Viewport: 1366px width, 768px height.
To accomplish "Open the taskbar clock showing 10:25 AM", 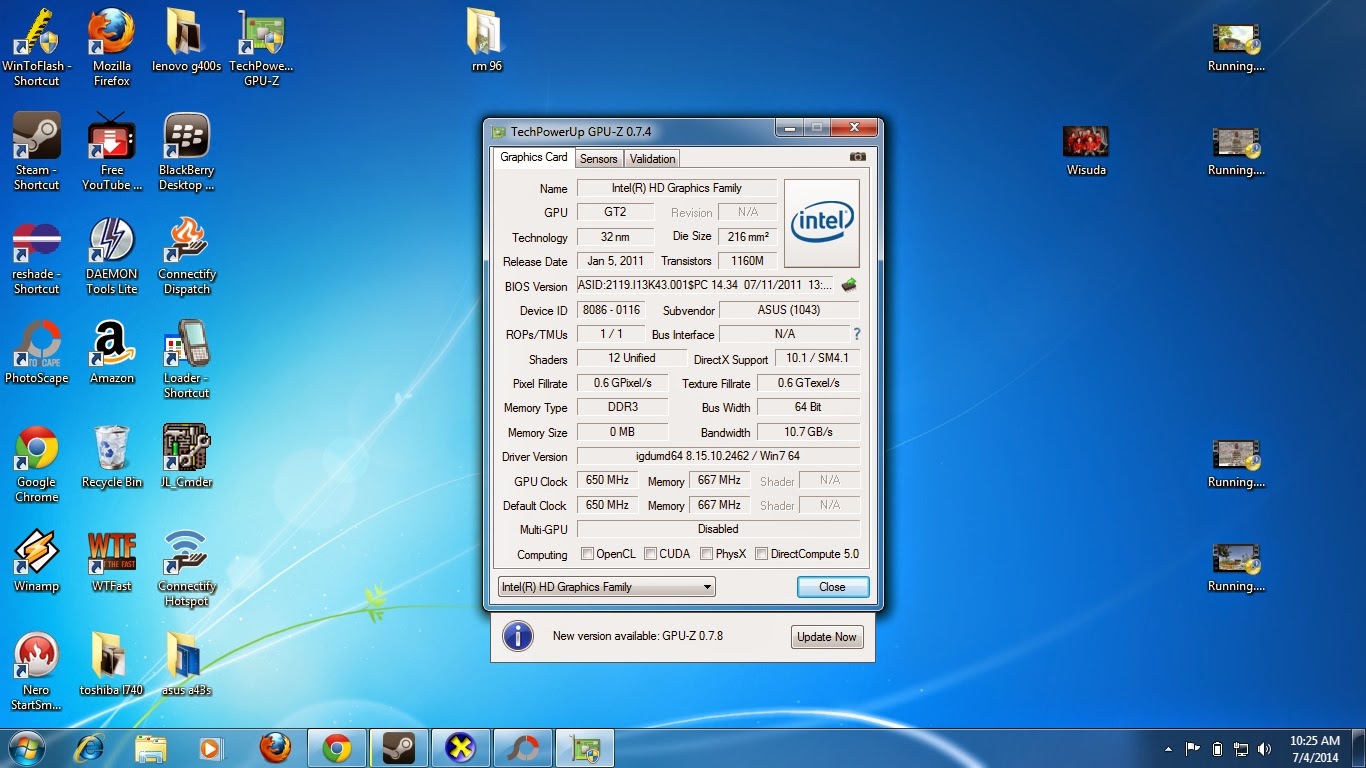I will (1315, 749).
